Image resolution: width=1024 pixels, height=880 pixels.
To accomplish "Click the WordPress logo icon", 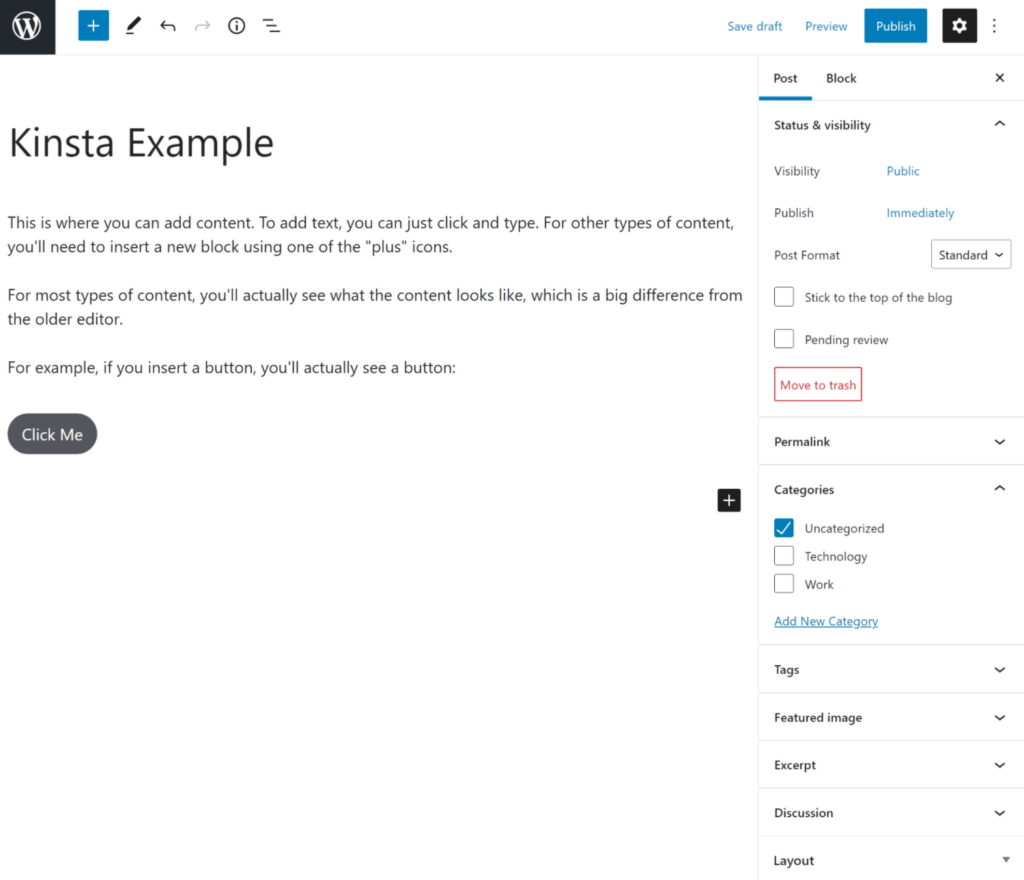I will click(x=27, y=27).
